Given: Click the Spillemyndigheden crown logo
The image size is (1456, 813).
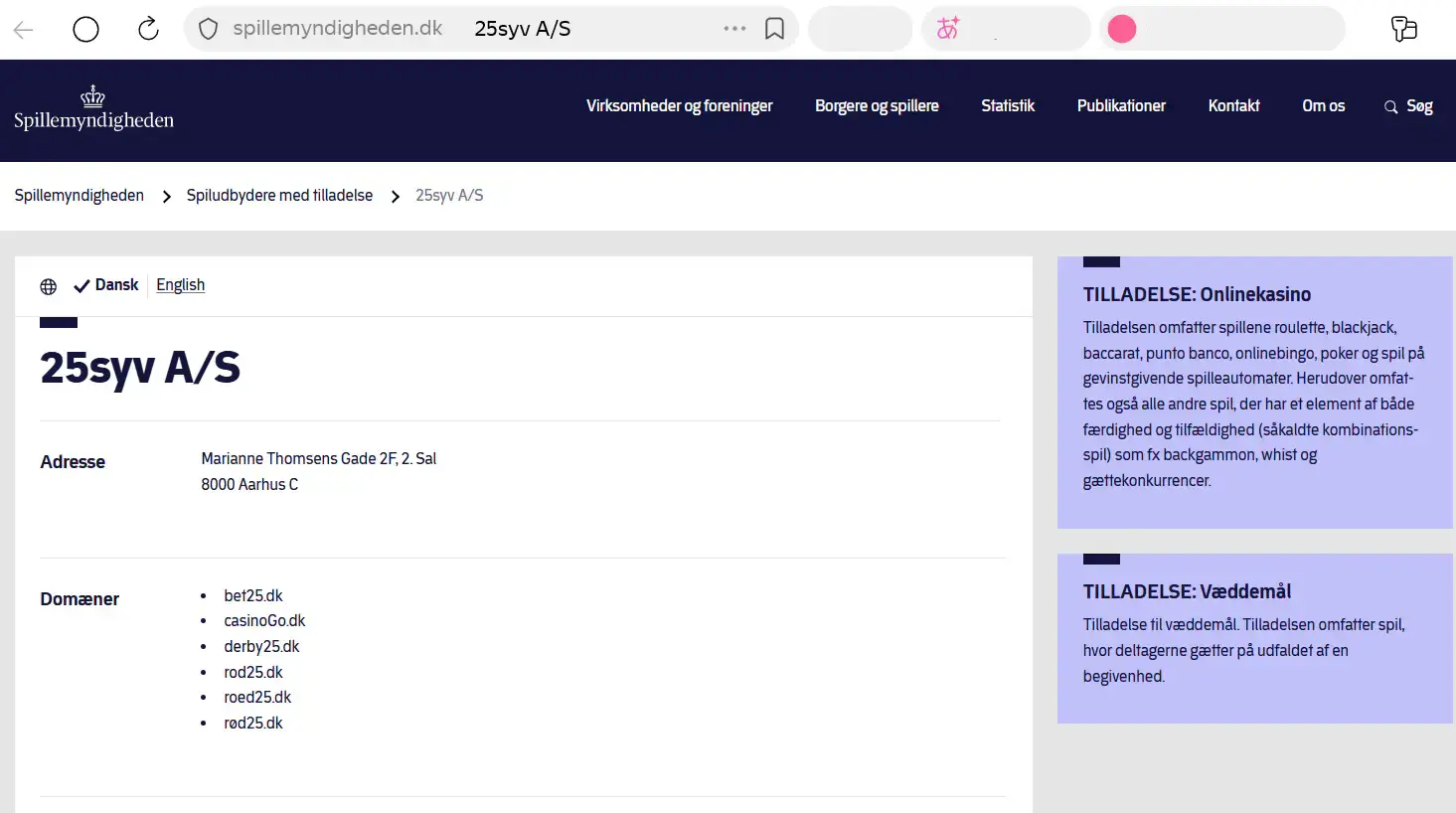Looking at the screenshot, I should [93, 109].
